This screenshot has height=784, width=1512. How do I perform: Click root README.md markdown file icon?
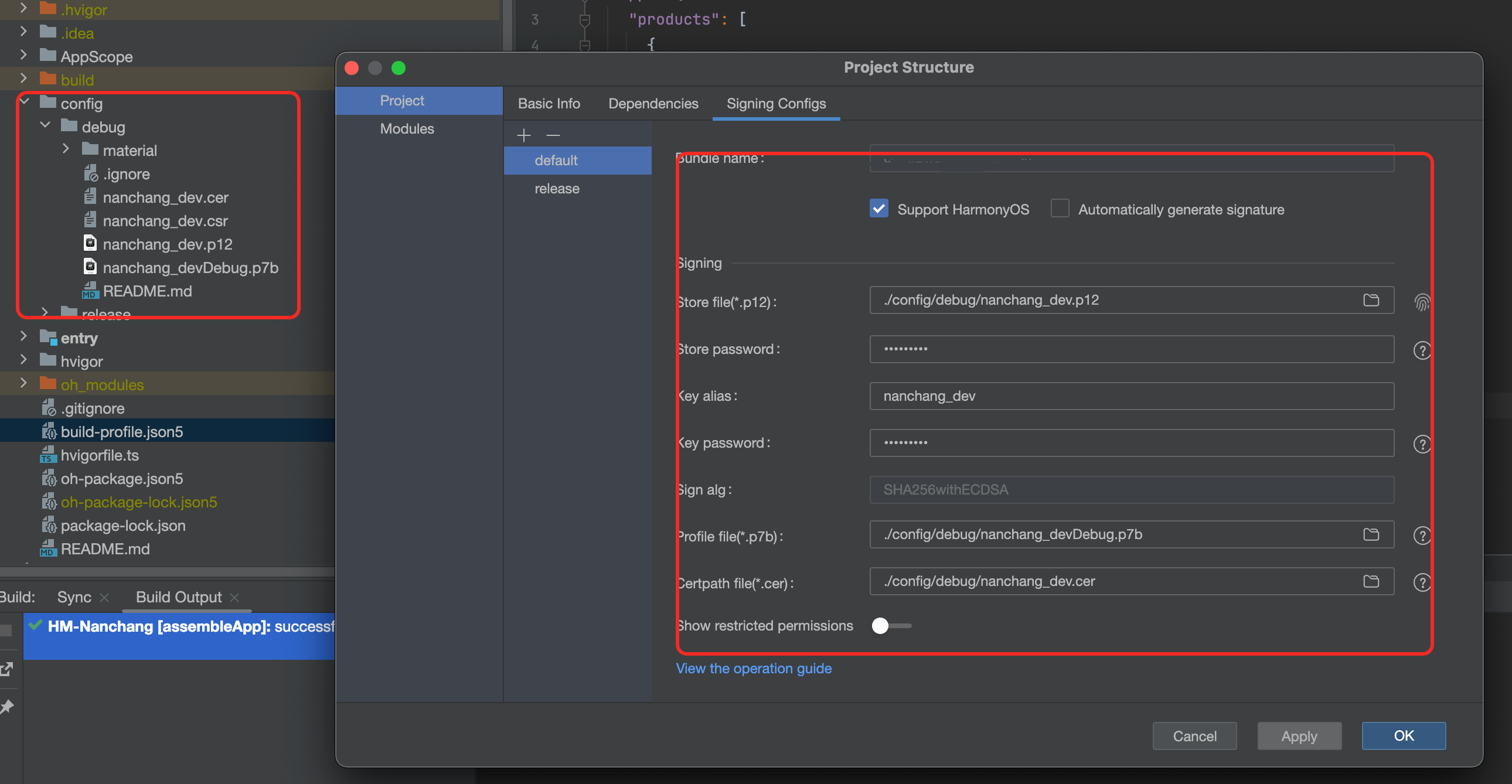pyautogui.click(x=48, y=548)
